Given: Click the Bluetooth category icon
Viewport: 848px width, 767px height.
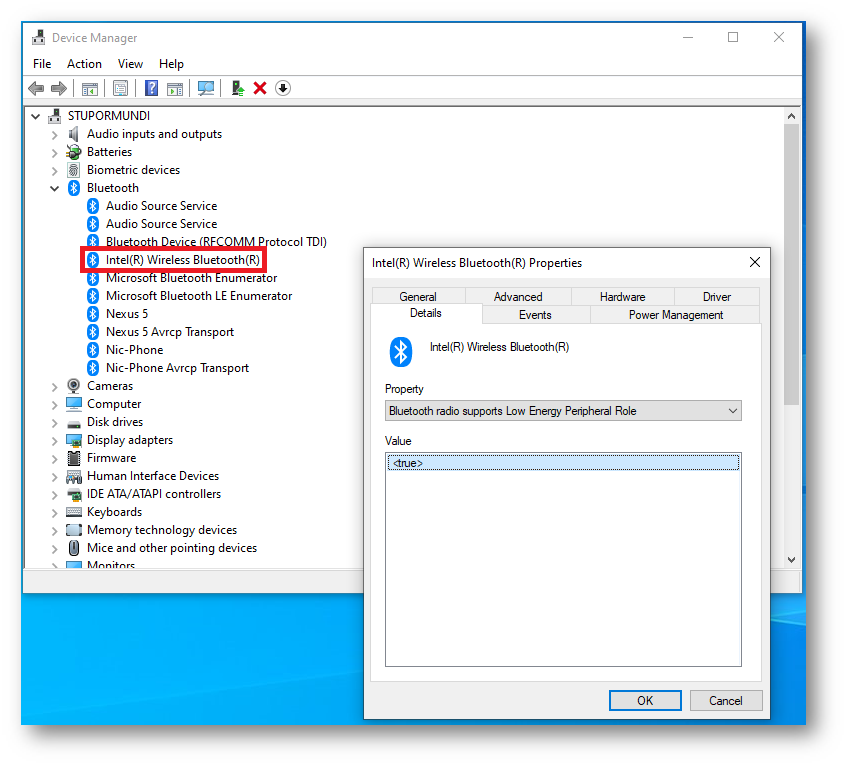Looking at the screenshot, I should pos(74,188).
